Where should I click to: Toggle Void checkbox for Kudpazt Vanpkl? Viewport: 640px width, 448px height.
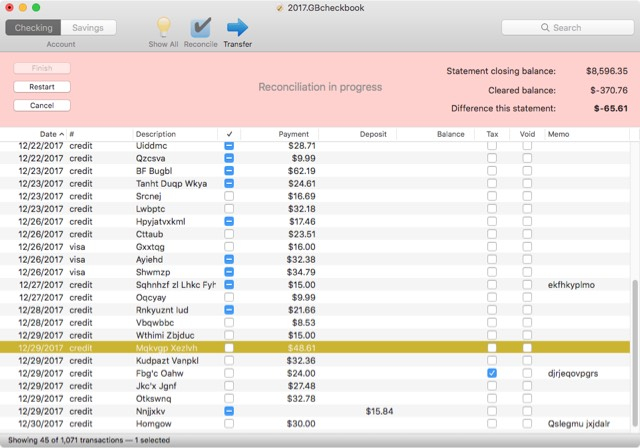[527, 361]
